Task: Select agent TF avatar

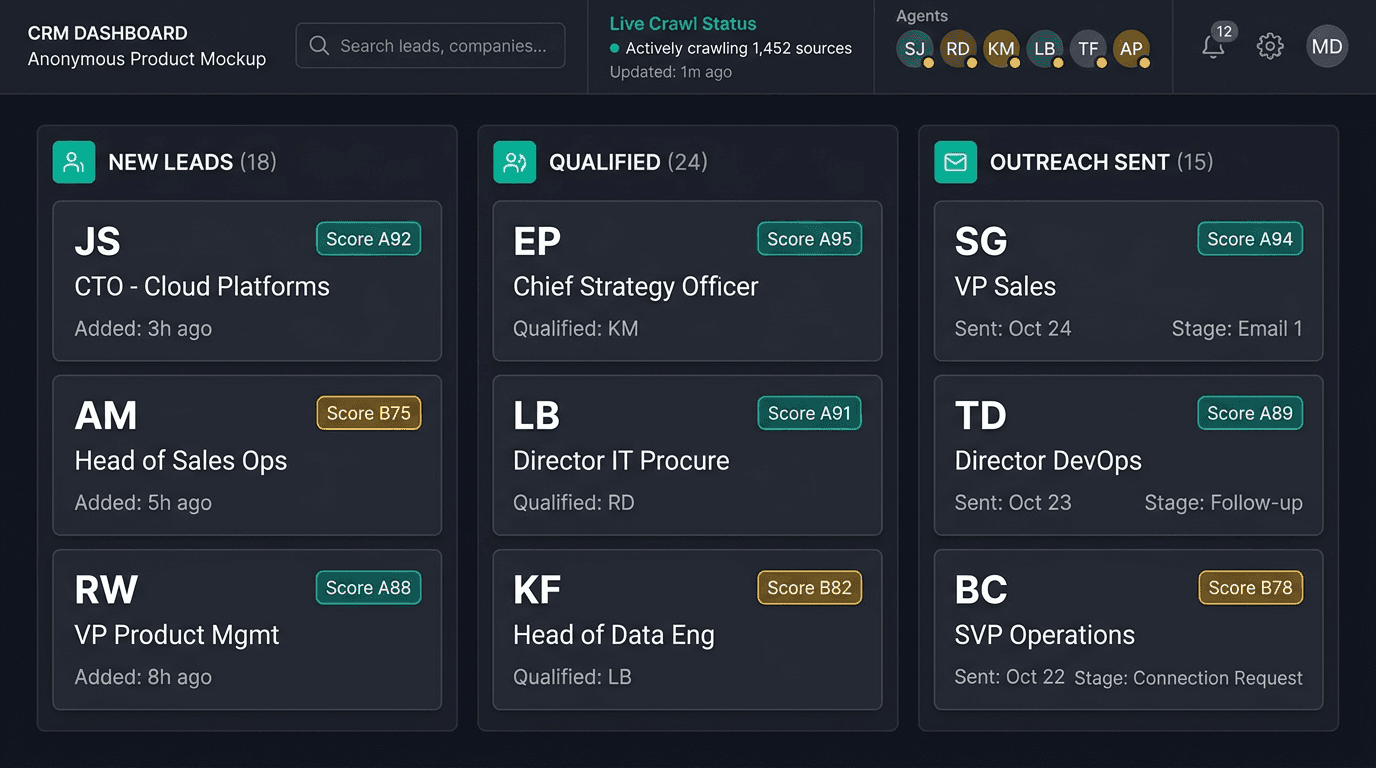Action: (1088, 47)
